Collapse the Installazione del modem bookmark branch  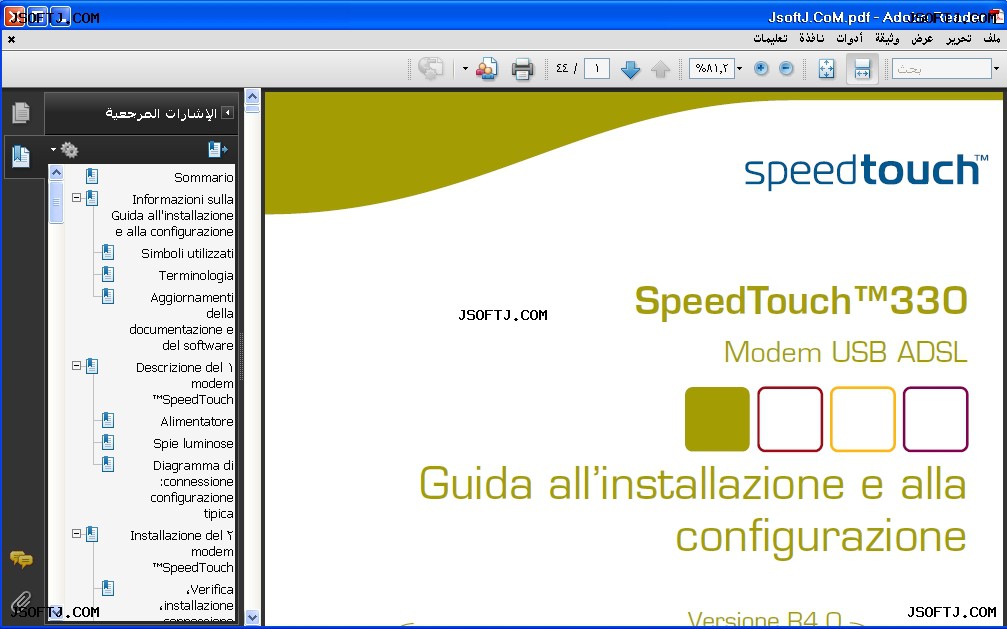76,533
